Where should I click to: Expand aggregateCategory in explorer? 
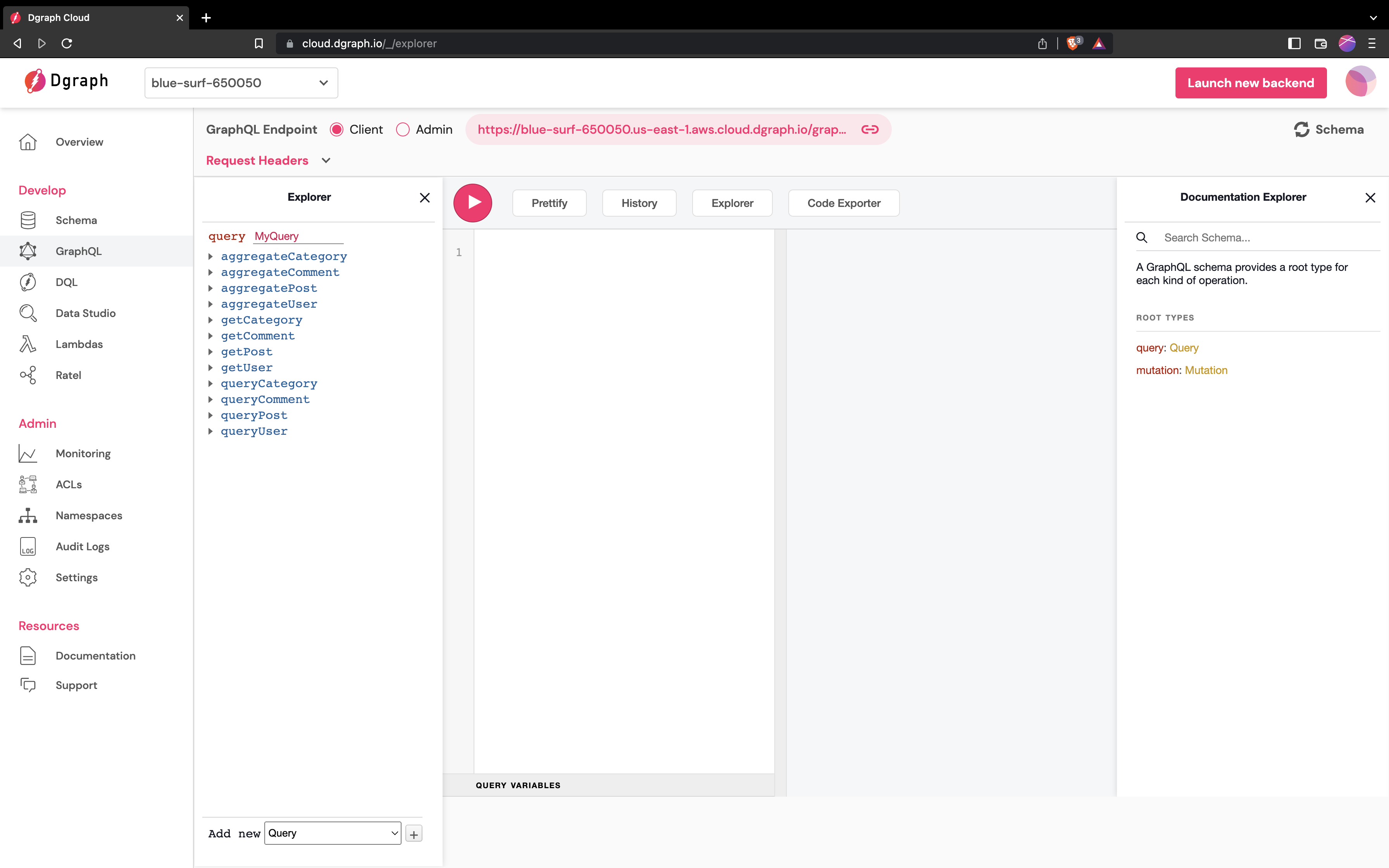coord(211,257)
